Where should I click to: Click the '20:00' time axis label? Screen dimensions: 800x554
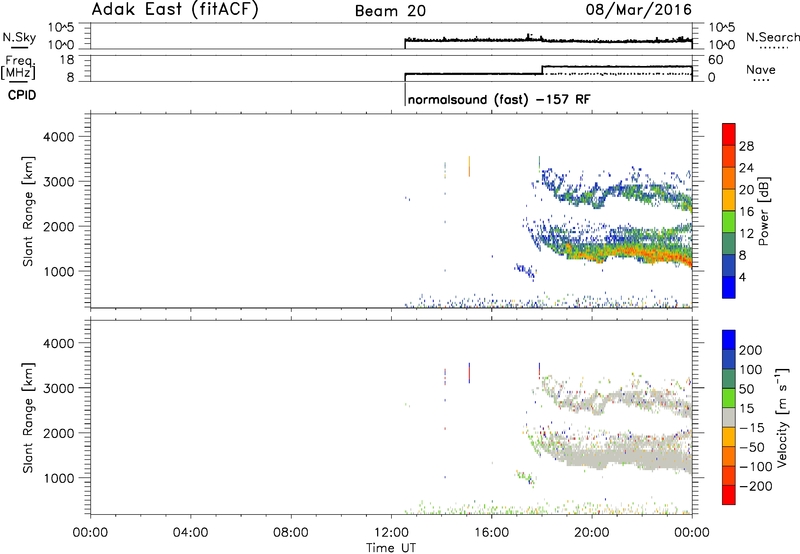pos(592,533)
